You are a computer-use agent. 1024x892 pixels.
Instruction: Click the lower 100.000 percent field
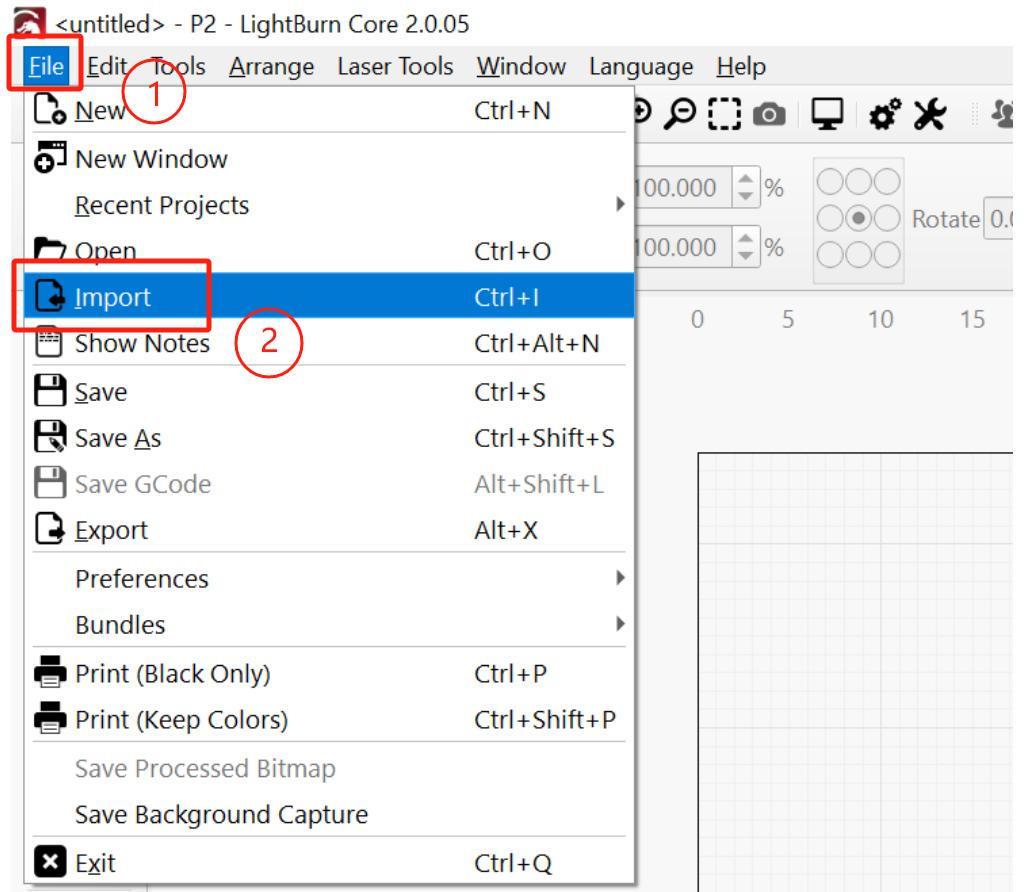pos(682,247)
